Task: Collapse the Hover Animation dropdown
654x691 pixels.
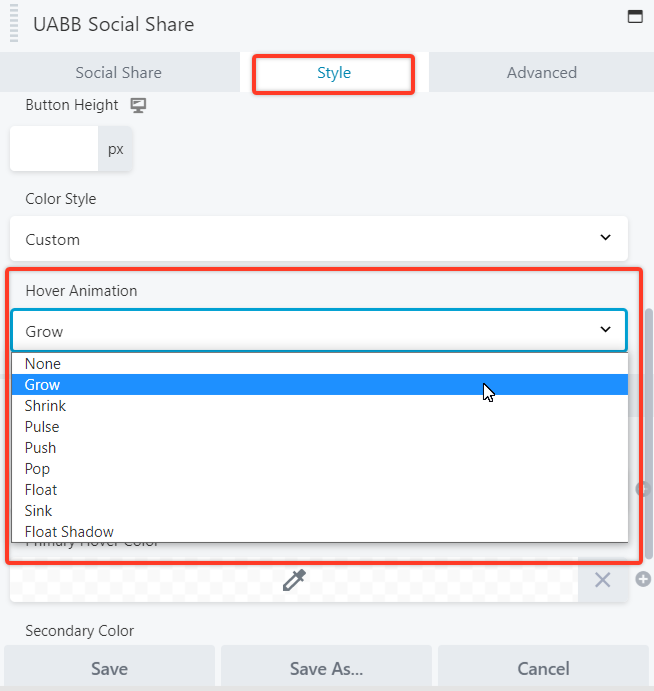Action: click(x=319, y=331)
